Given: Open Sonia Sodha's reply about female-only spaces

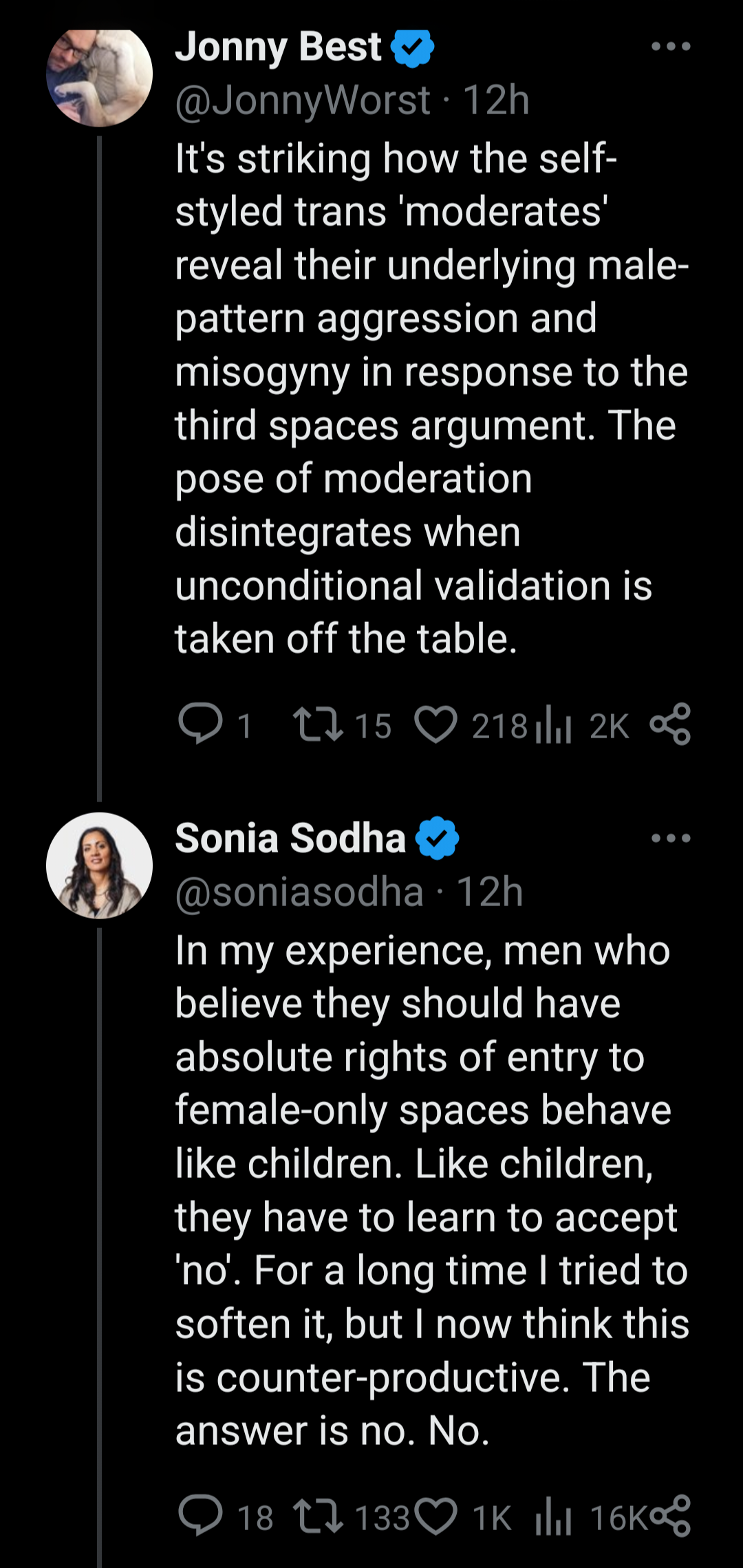Looking at the screenshot, I should click(431, 1190).
